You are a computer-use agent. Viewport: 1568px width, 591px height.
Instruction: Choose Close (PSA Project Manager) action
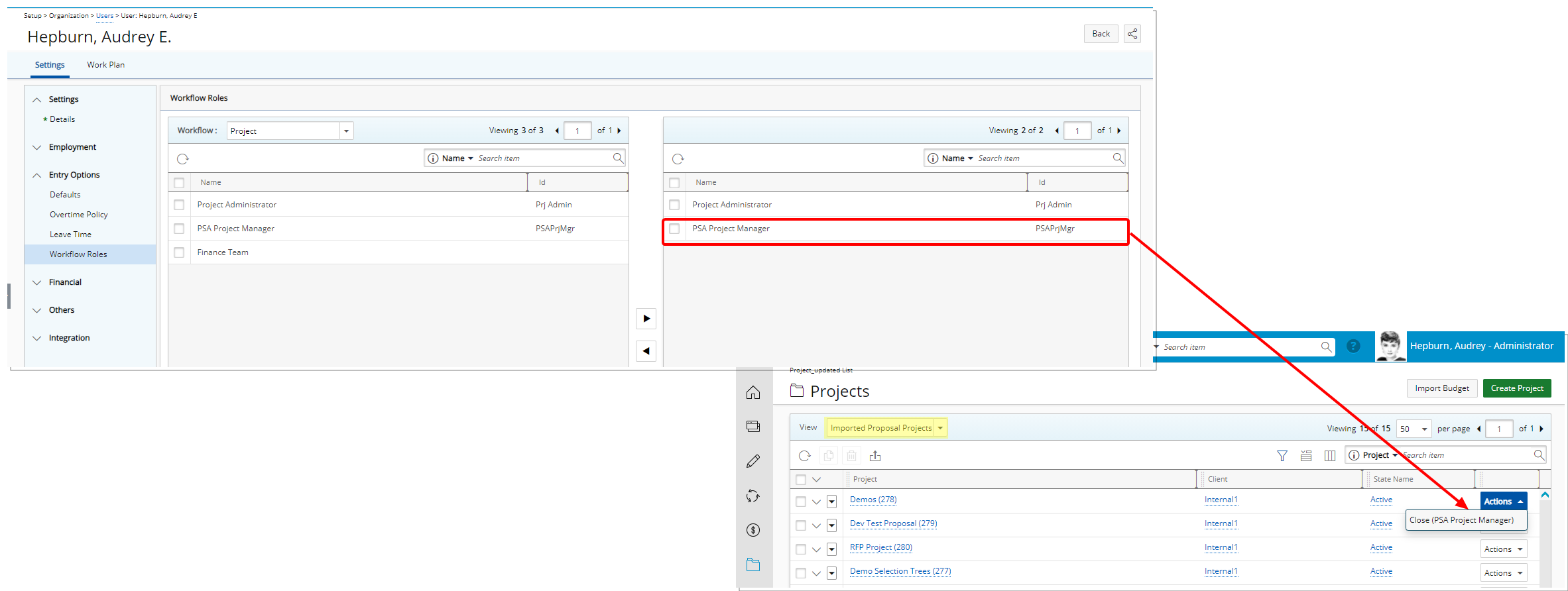point(1461,520)
